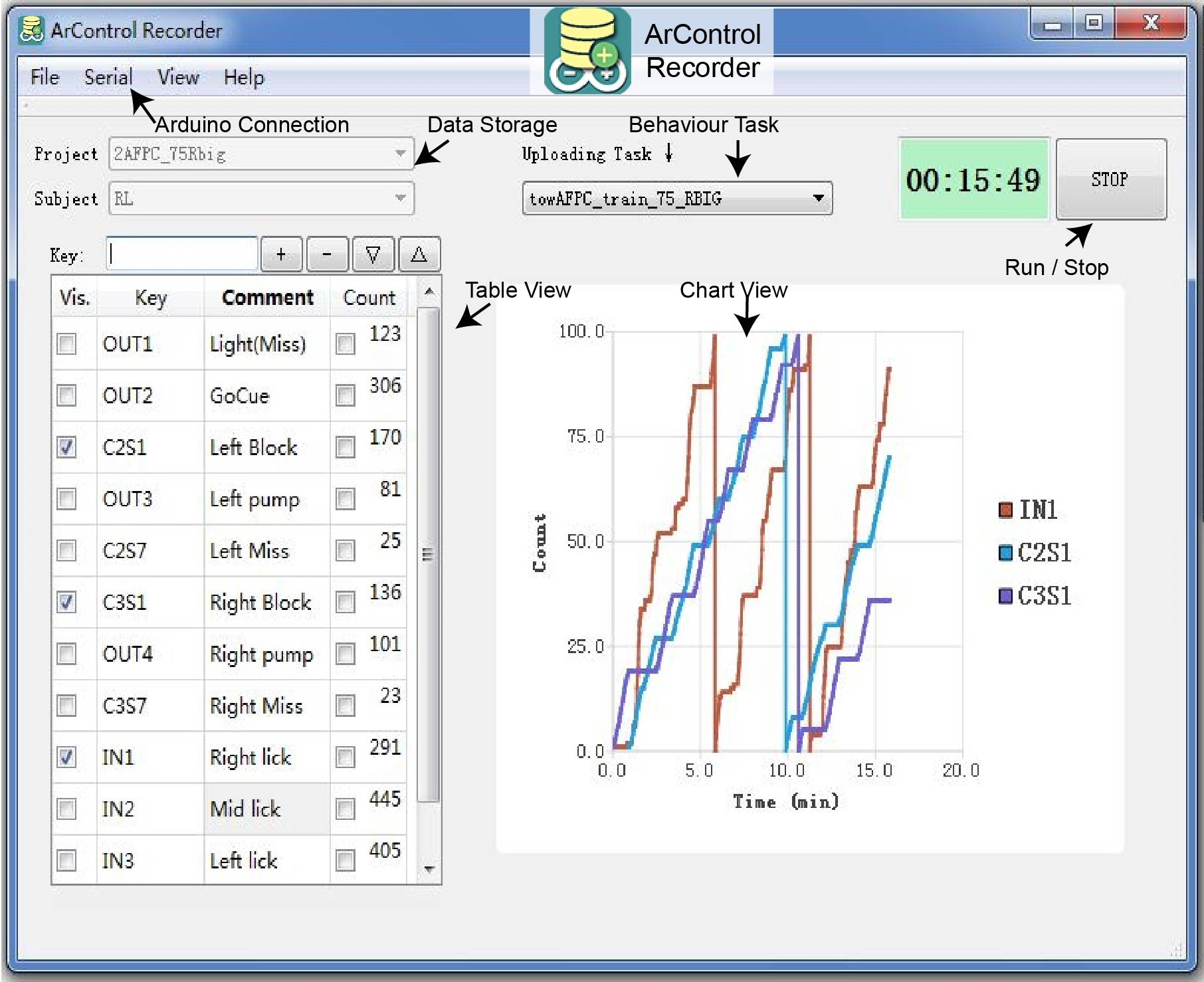Select the Right Miss comment cell

click(x=267, y=706)
